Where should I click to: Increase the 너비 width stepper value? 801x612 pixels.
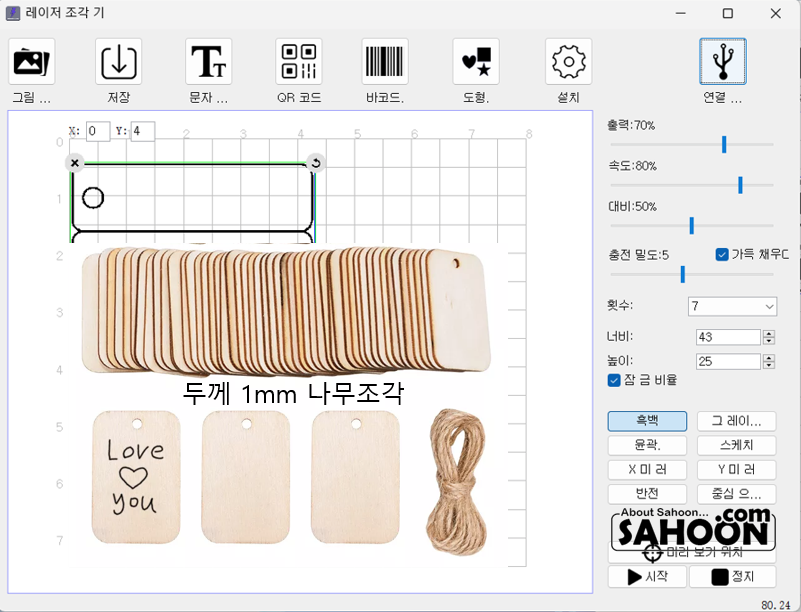point(769,334)
